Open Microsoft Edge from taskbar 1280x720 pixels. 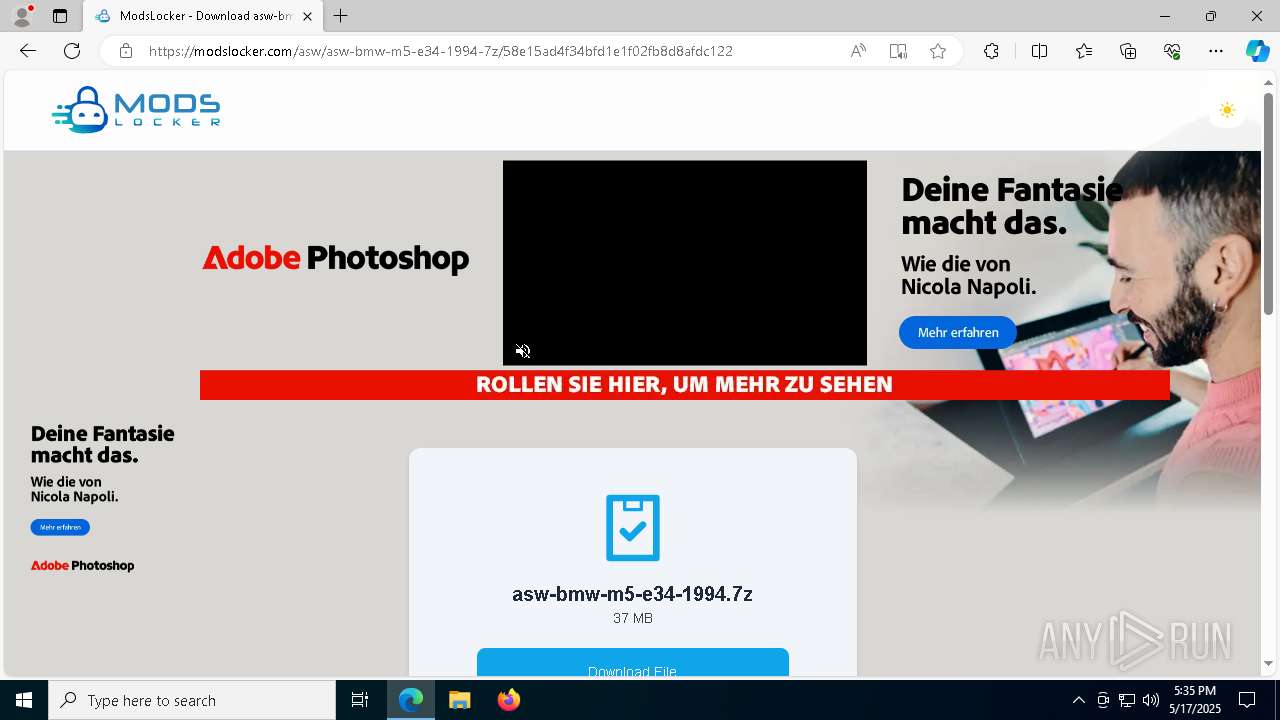point(411,700)
